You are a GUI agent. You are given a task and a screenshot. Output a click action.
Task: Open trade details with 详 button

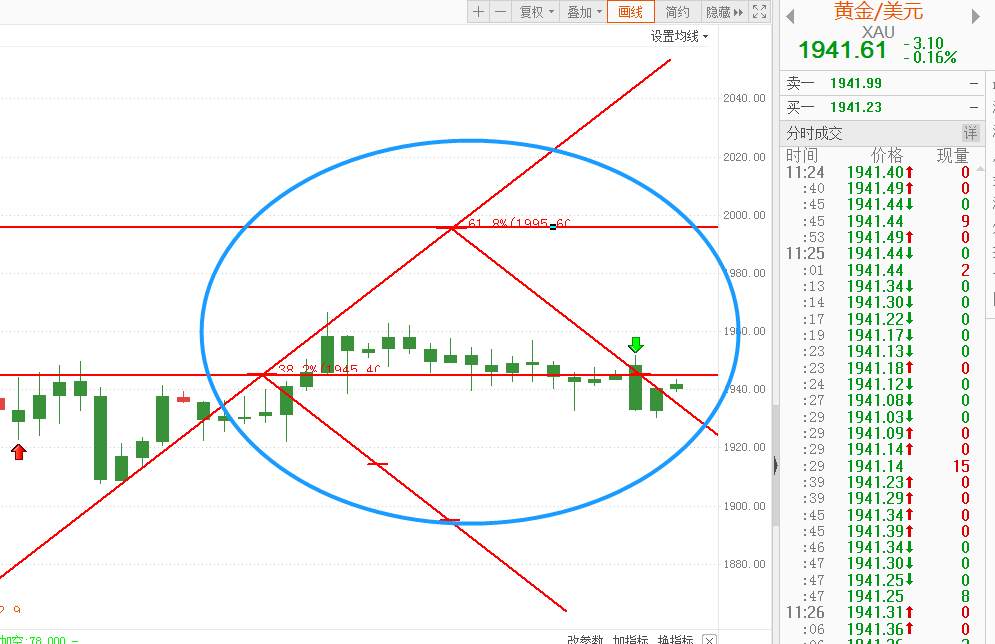[x=970, y=133]
